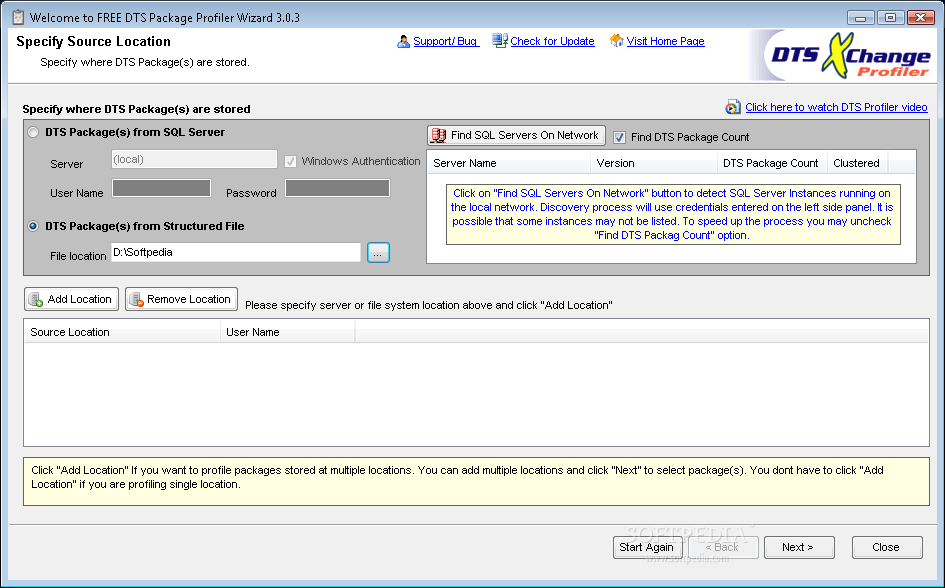The image size is (945, 588).
Task: Click the Start Again button
Action: 647,547
